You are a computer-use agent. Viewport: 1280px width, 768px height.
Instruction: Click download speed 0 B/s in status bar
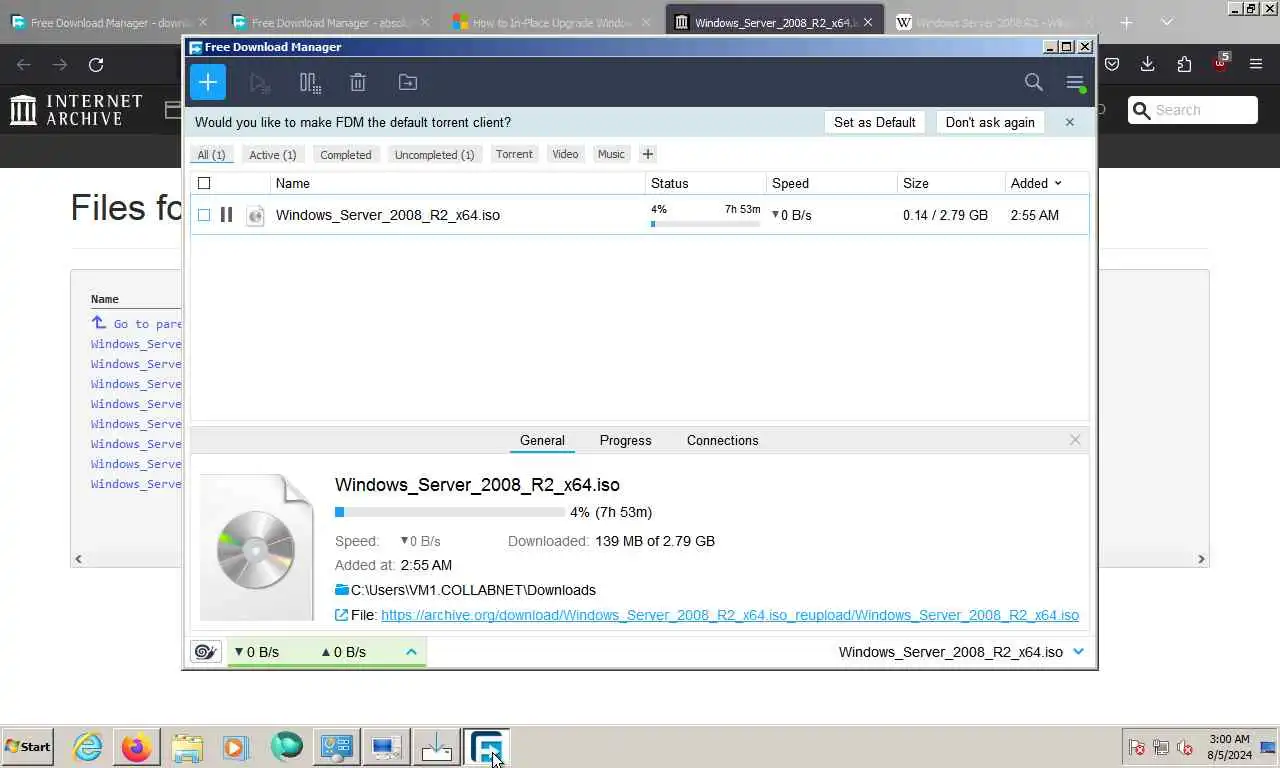click(x=257, y=652)
